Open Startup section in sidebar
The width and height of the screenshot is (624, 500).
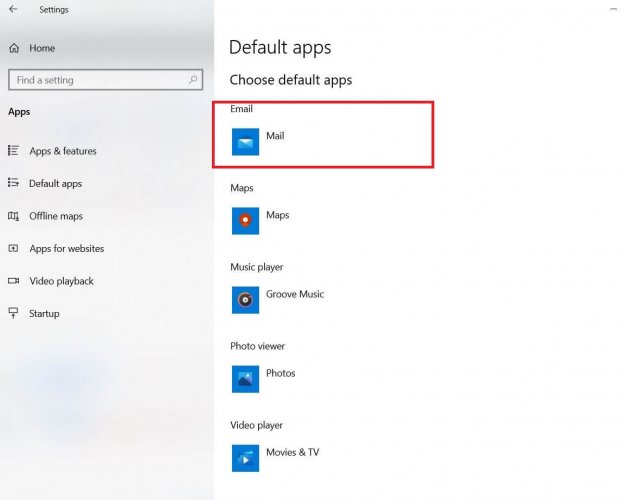(x=44, y=314)
